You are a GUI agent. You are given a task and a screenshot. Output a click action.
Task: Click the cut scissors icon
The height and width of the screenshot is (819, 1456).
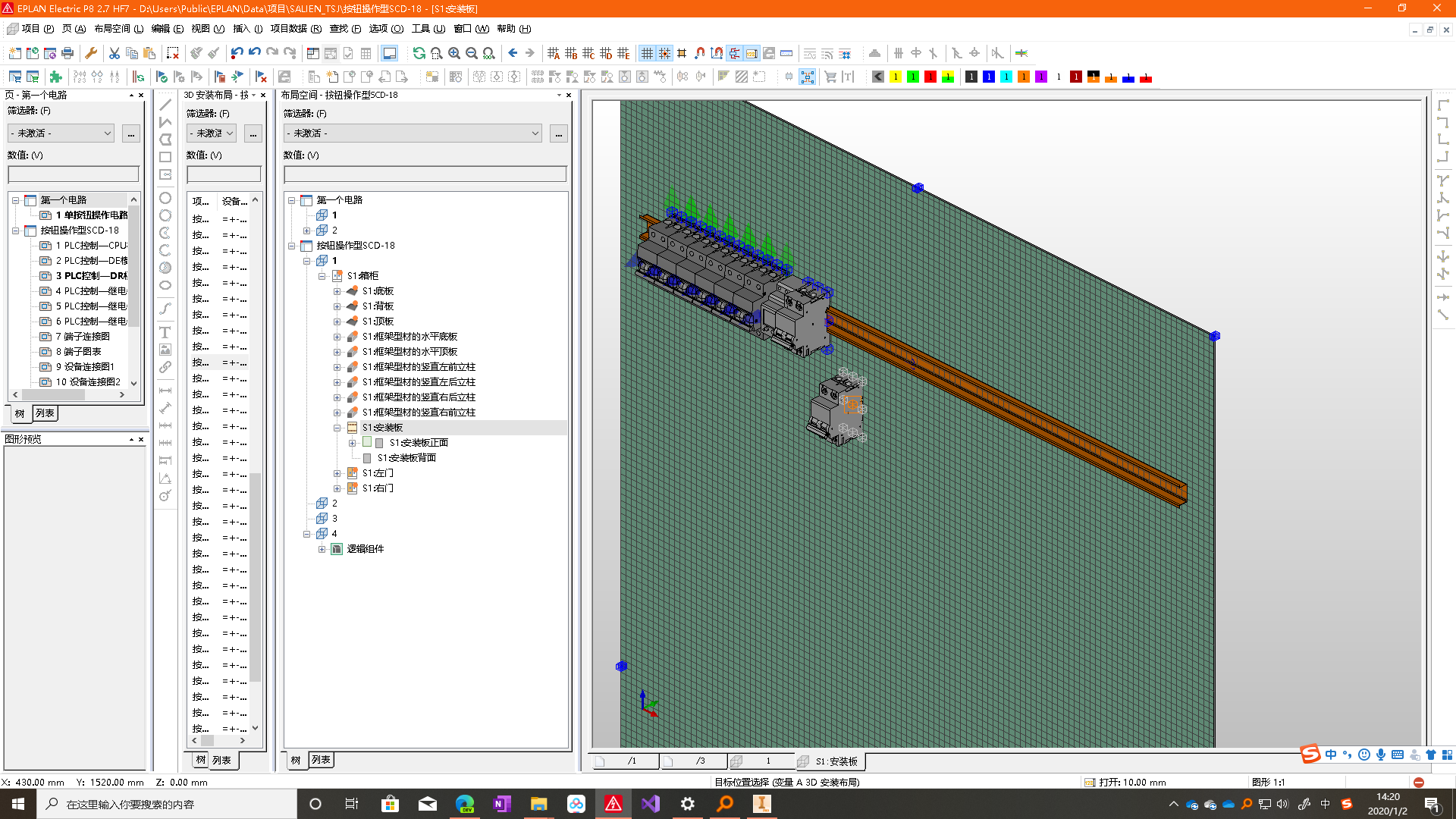point(114,53)
